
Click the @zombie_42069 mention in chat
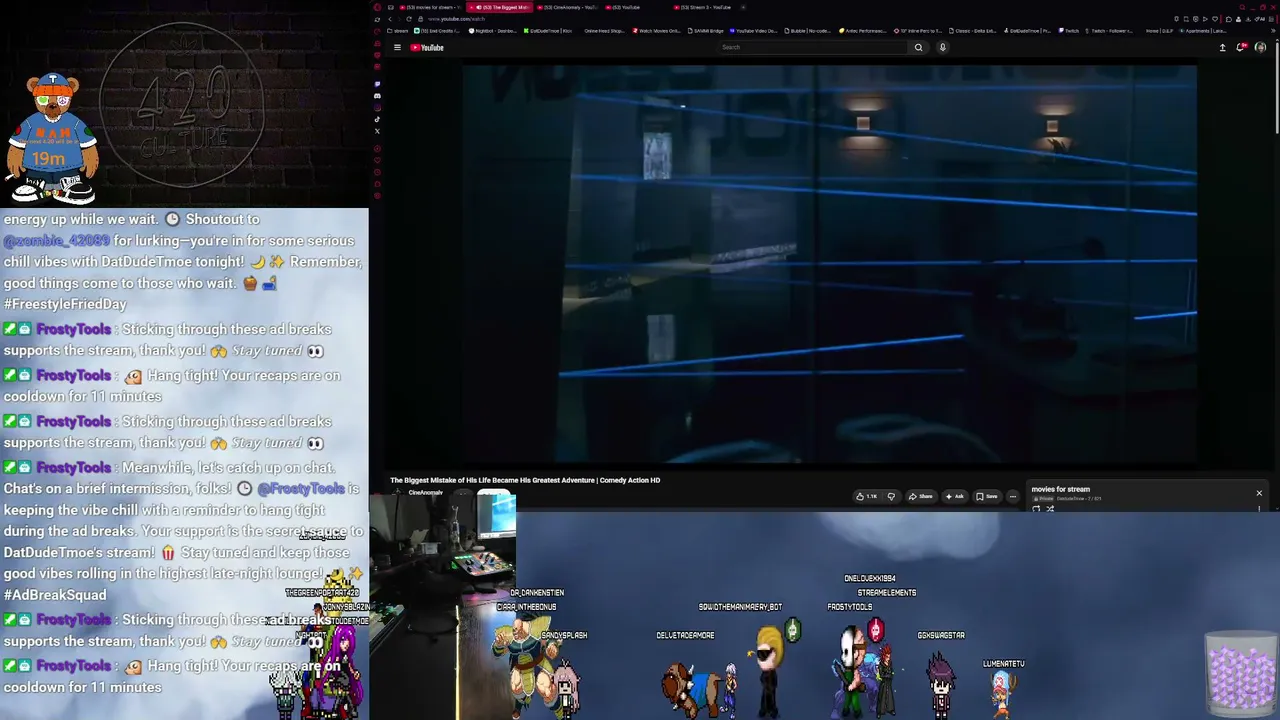[56, 240]
